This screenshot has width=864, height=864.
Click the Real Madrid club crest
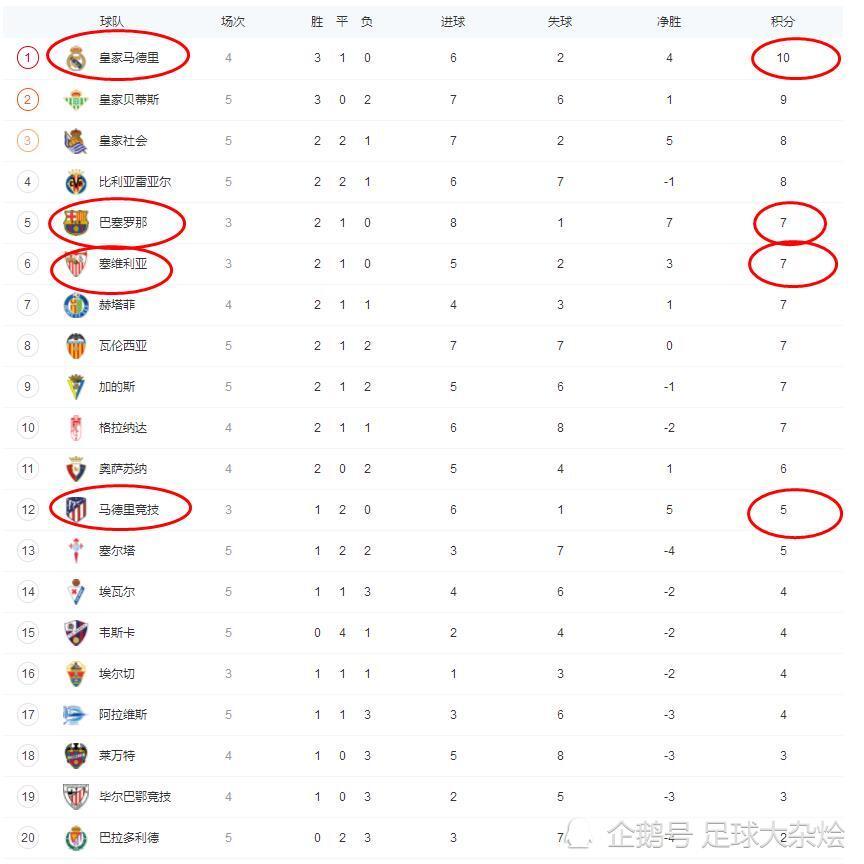tap(76, 59)
